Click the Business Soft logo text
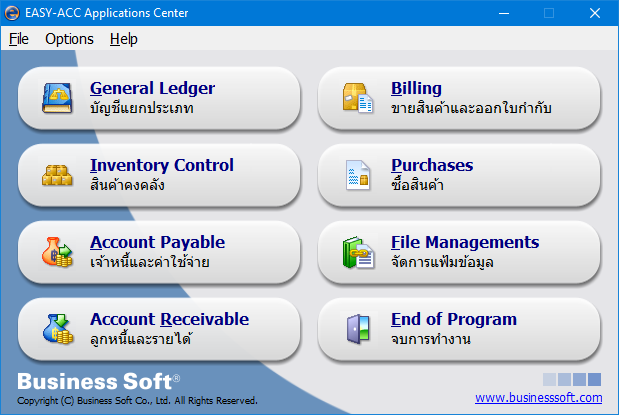Viewport: 619px width, 415px height. [98, 381]
